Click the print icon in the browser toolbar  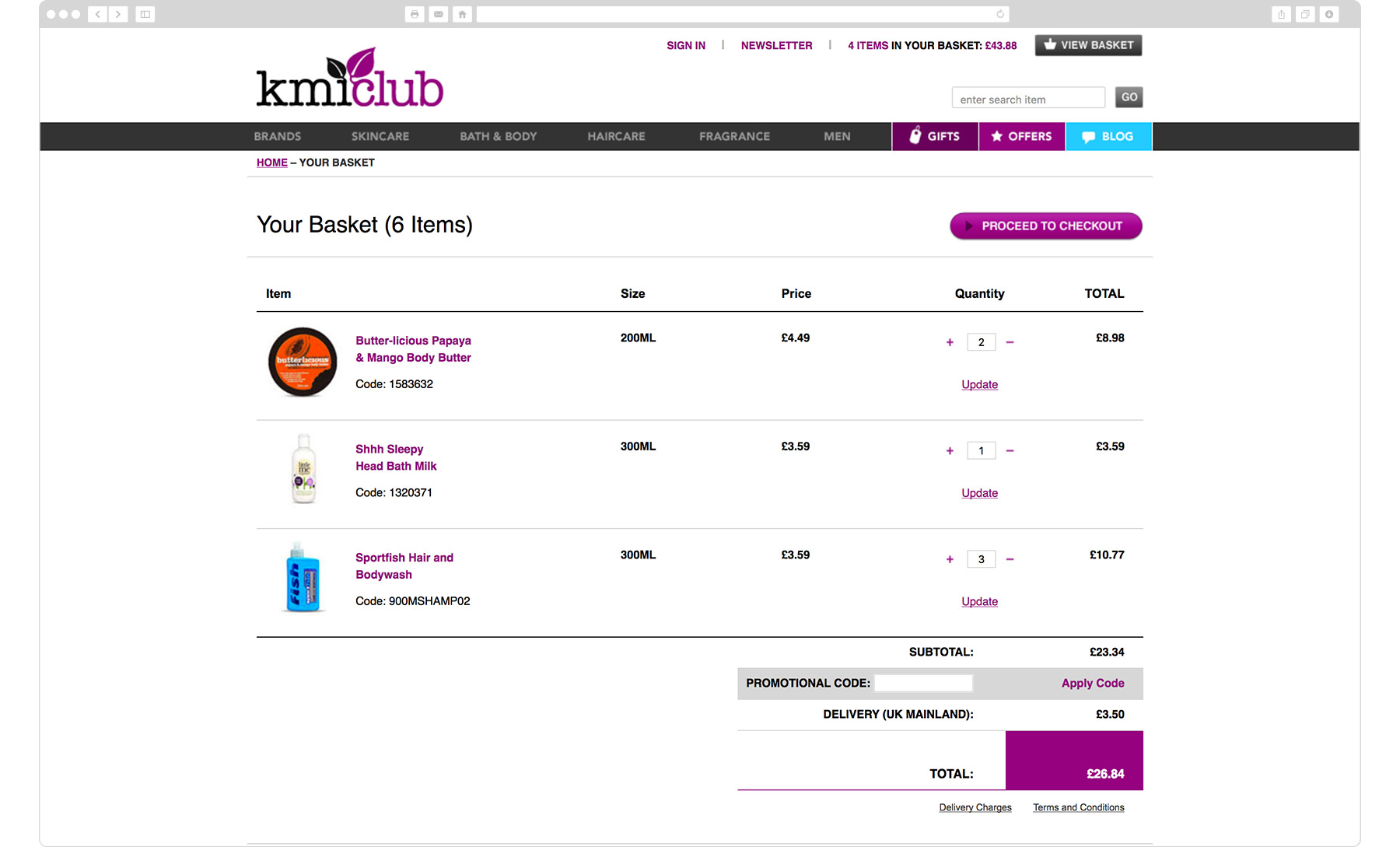pos(415,14)
